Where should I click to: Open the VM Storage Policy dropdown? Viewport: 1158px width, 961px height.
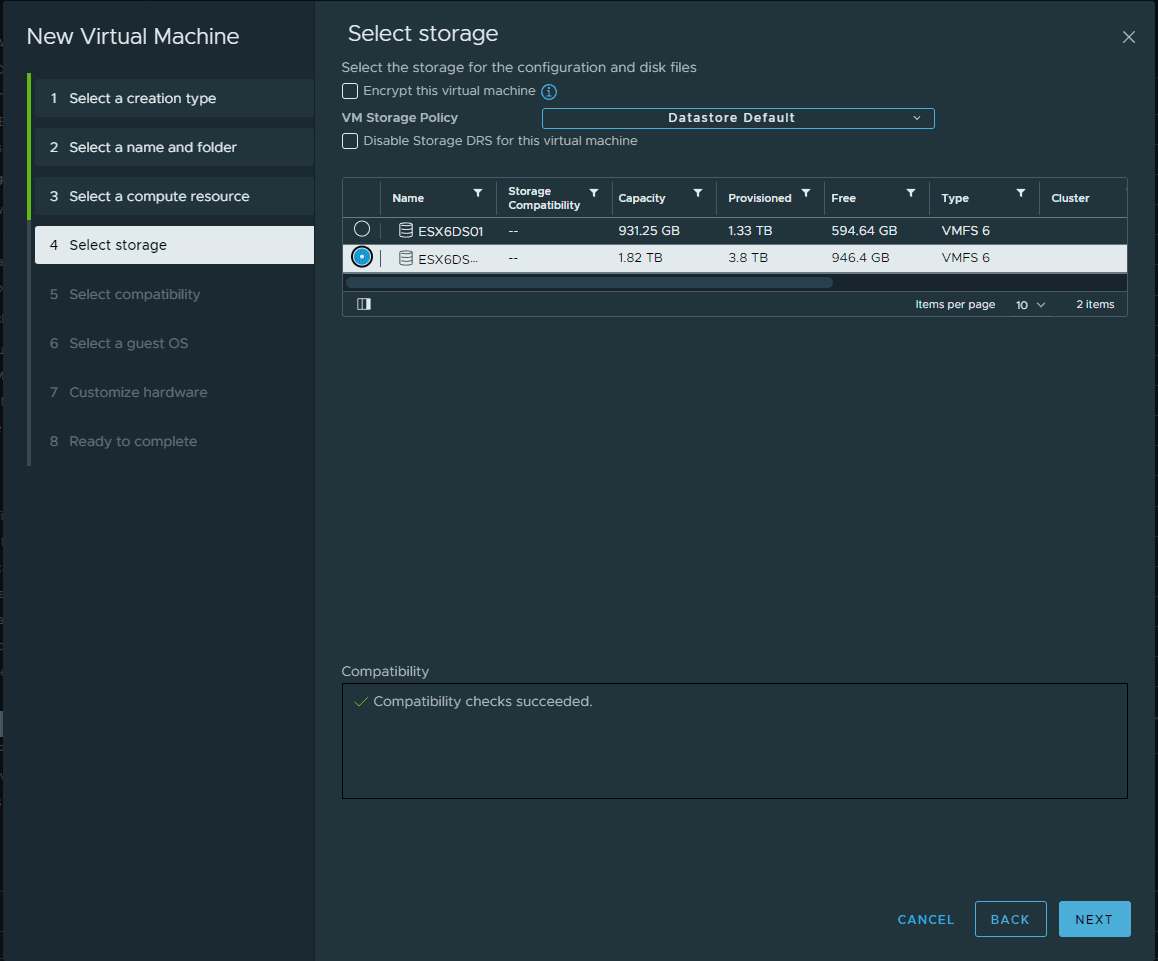point(738,118)
